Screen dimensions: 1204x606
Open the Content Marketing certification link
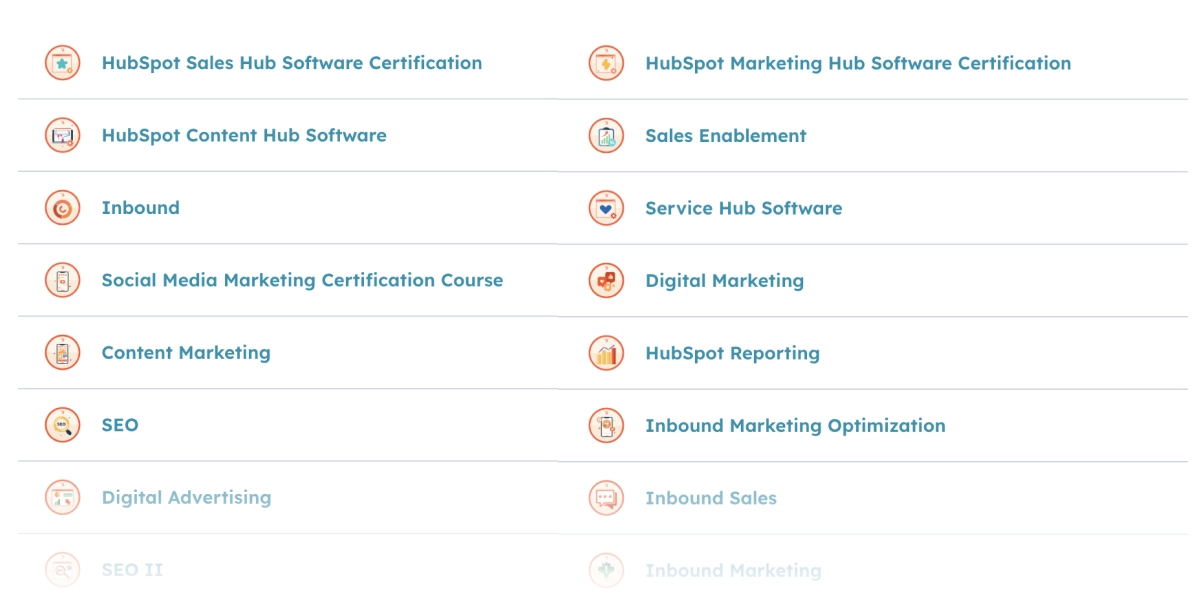pyautogui.click(x=186, y=353)
